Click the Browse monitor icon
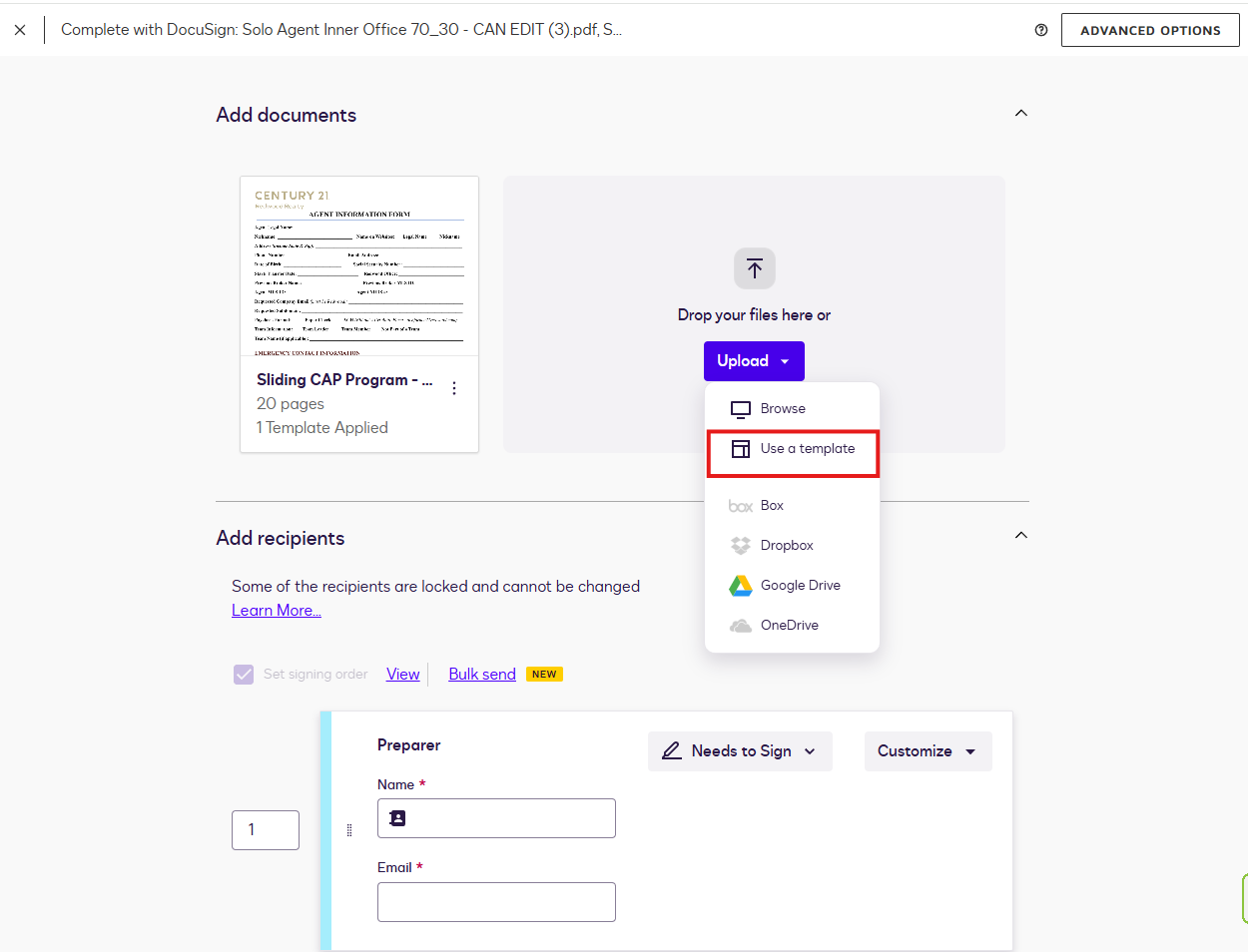 point(741,409)
